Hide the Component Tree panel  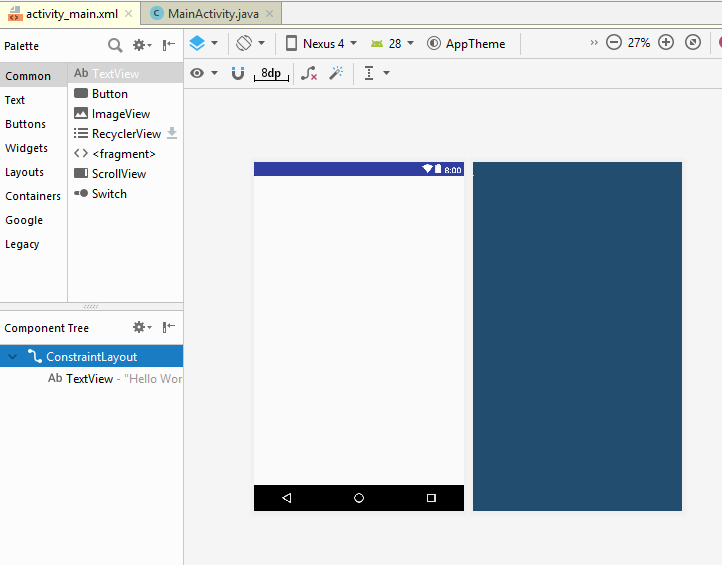[x=169, y=327]
